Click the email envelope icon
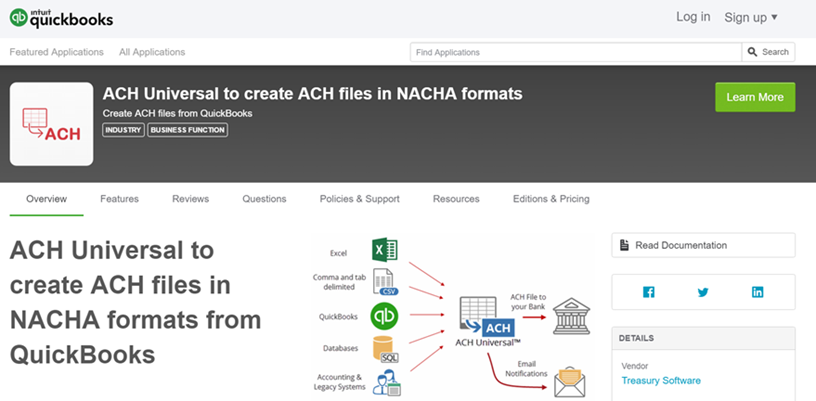This screenshot has width=816, height=401. (569, 382)
